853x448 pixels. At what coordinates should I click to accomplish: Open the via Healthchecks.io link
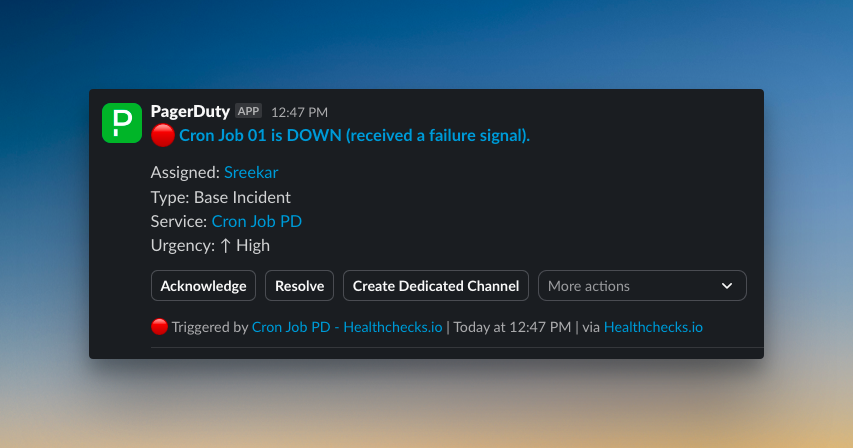[x=653, y=327]
